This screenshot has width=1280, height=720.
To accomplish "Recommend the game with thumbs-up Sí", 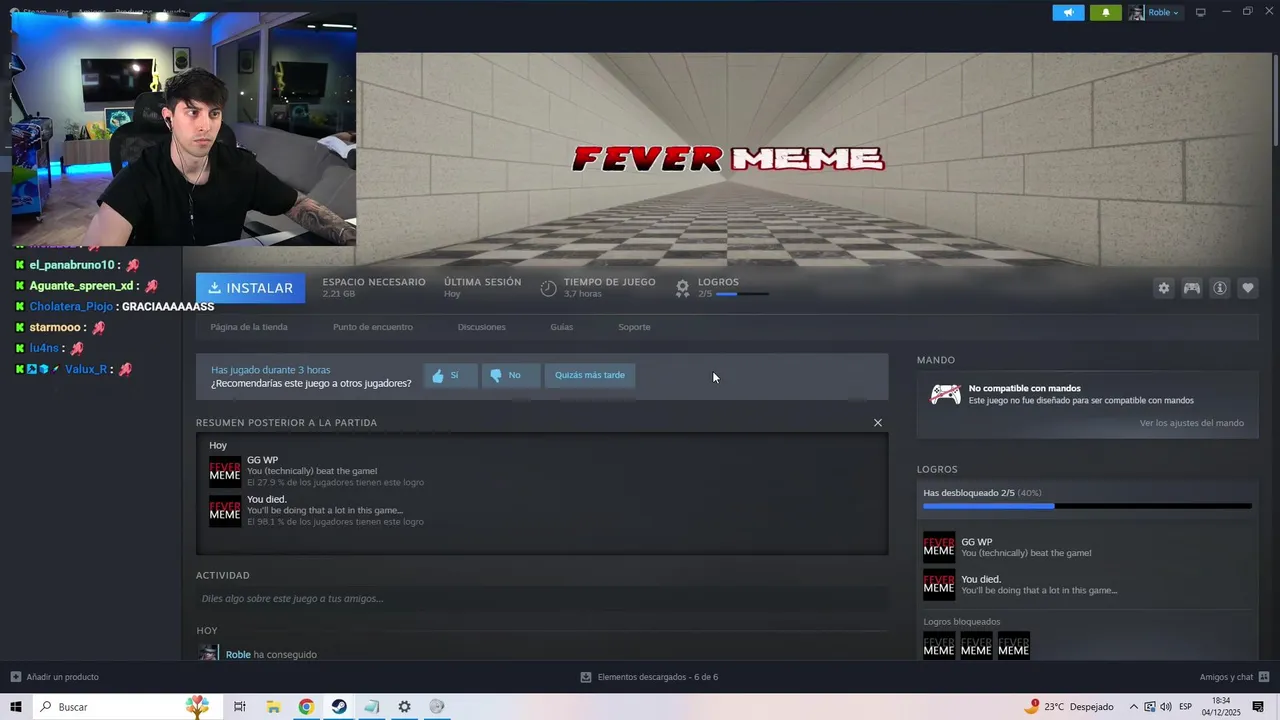I will tap(450, 376).
